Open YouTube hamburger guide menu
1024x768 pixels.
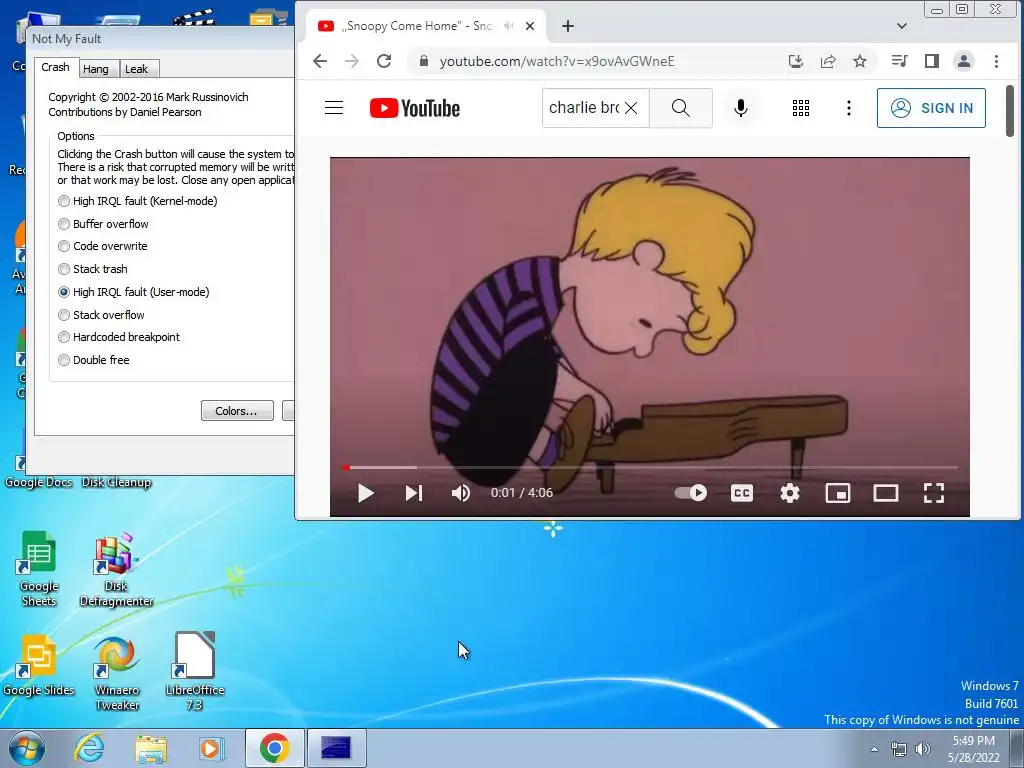point(334,108)
